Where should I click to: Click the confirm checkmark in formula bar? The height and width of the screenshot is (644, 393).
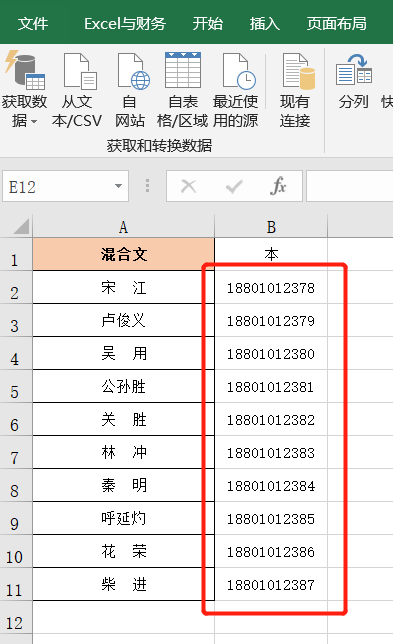click(234, 187)
